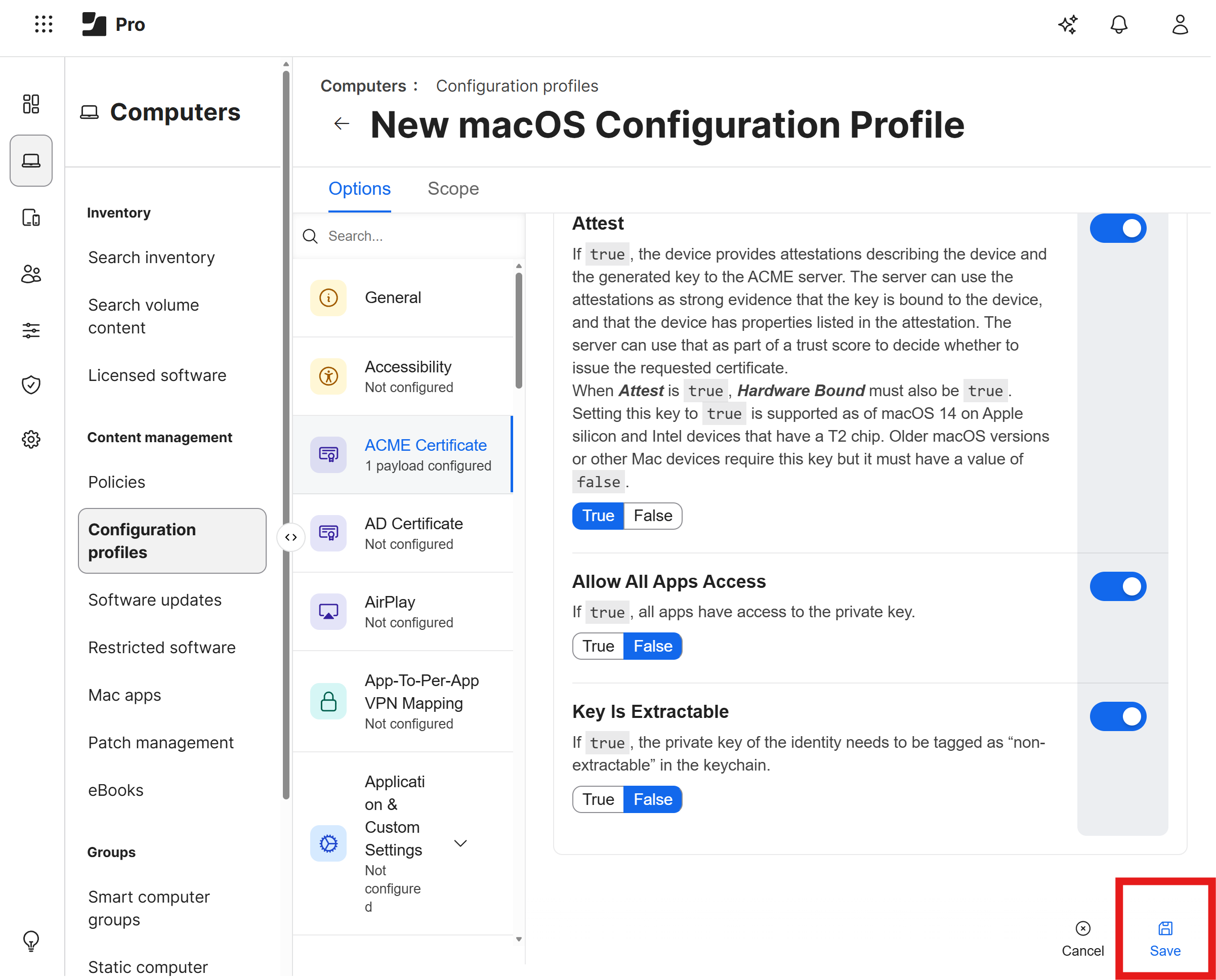
Task: Select the Accessibility payload
Action: tap(402, 376)
